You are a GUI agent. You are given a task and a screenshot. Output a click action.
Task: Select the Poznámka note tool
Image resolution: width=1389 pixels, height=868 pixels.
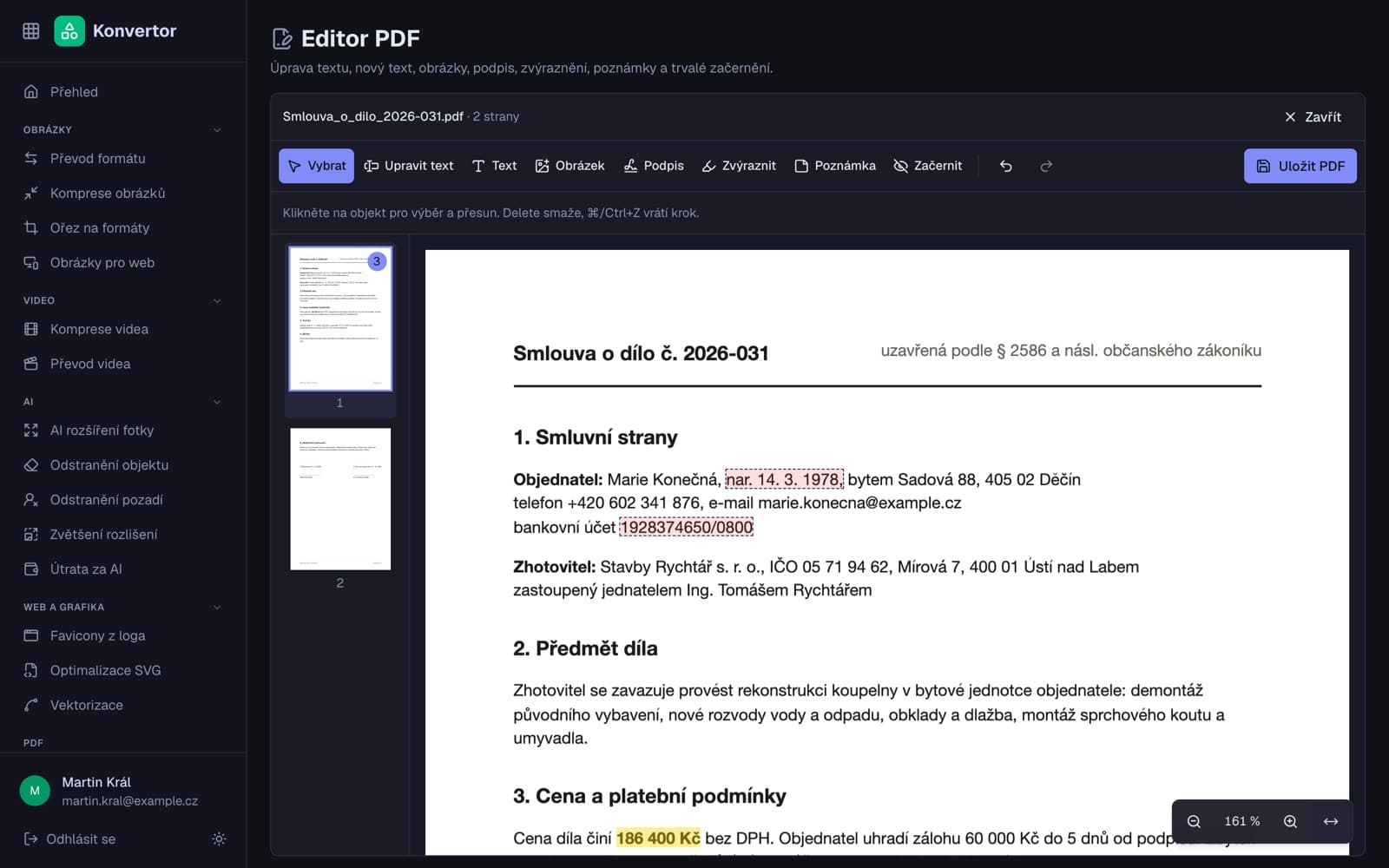click(835, 166)
